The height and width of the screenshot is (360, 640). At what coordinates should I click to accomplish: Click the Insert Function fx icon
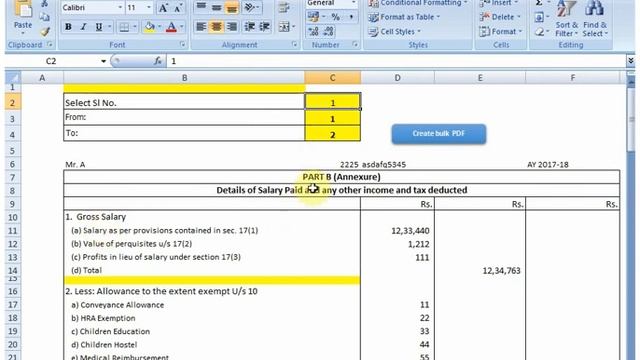point(158,61)
